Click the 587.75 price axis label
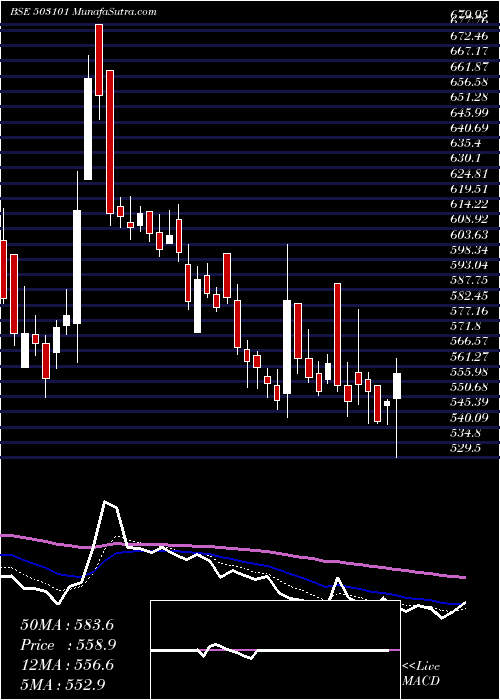The height and width of the screenshot is (700, 500). [469, 280]
